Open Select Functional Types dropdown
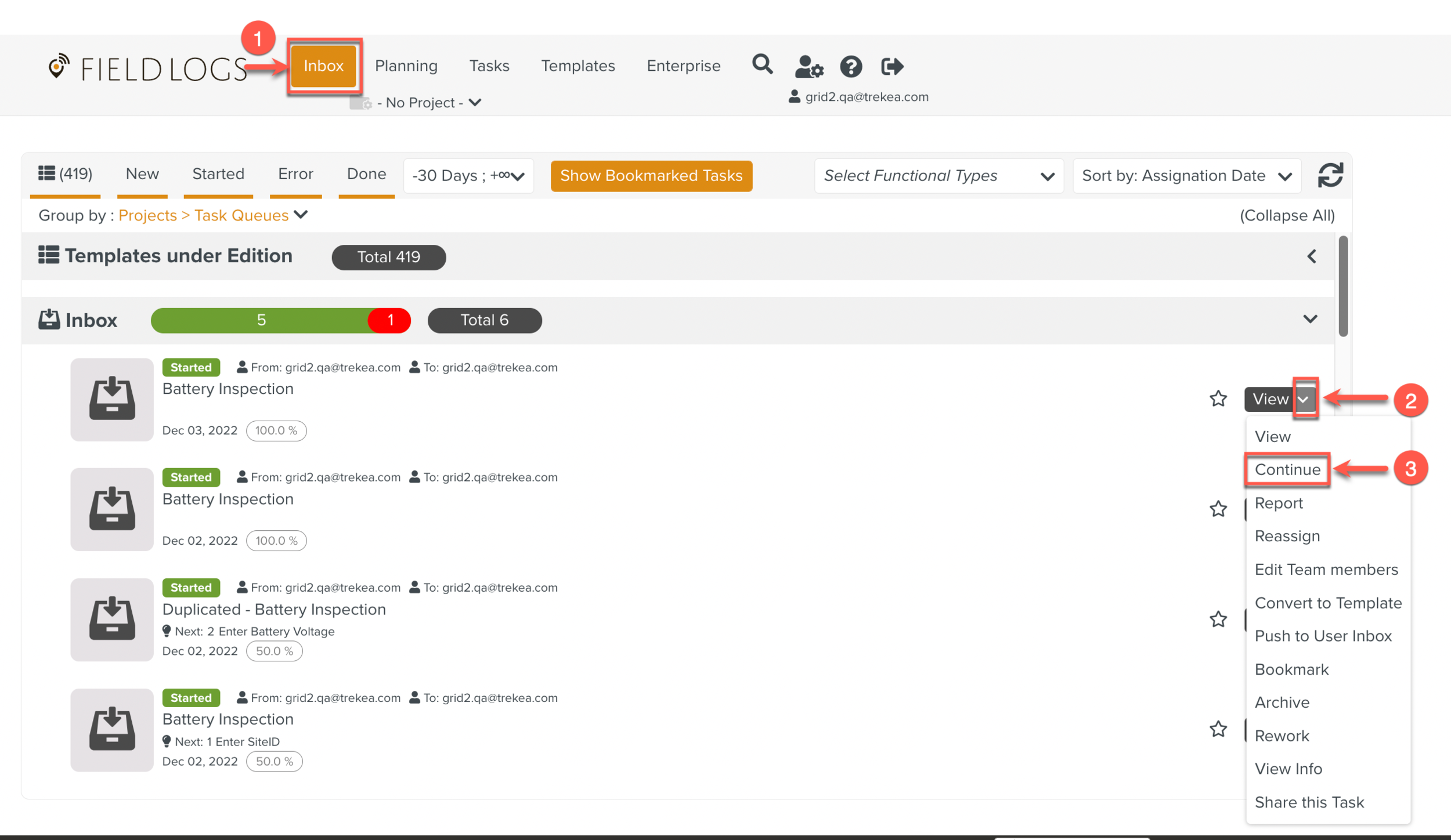This screenshot has height=840, width=1451. [938, 176]
